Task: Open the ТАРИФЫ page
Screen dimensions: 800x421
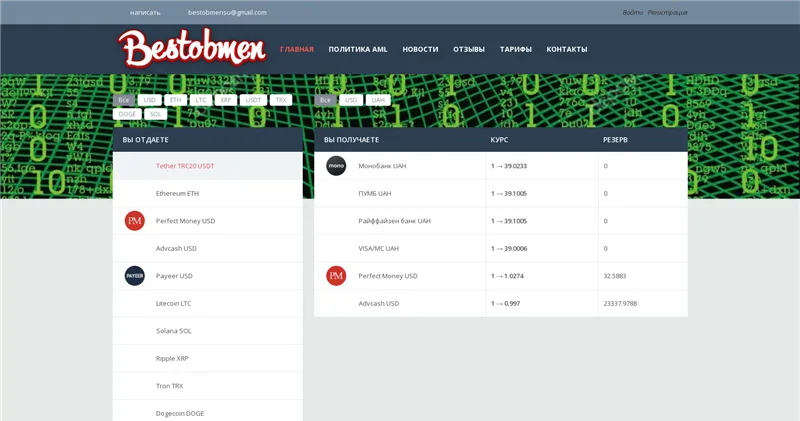Action: click(x=516, y=49)
